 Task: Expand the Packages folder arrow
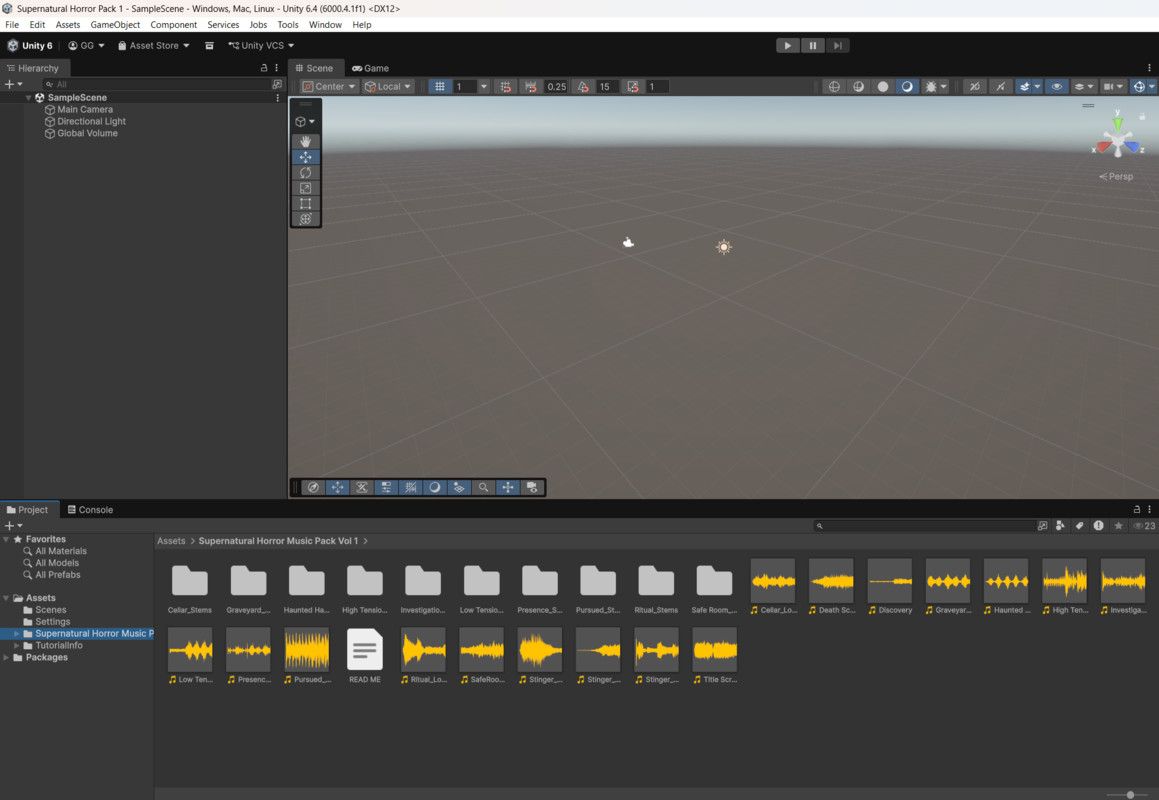[x=6, y=657]
